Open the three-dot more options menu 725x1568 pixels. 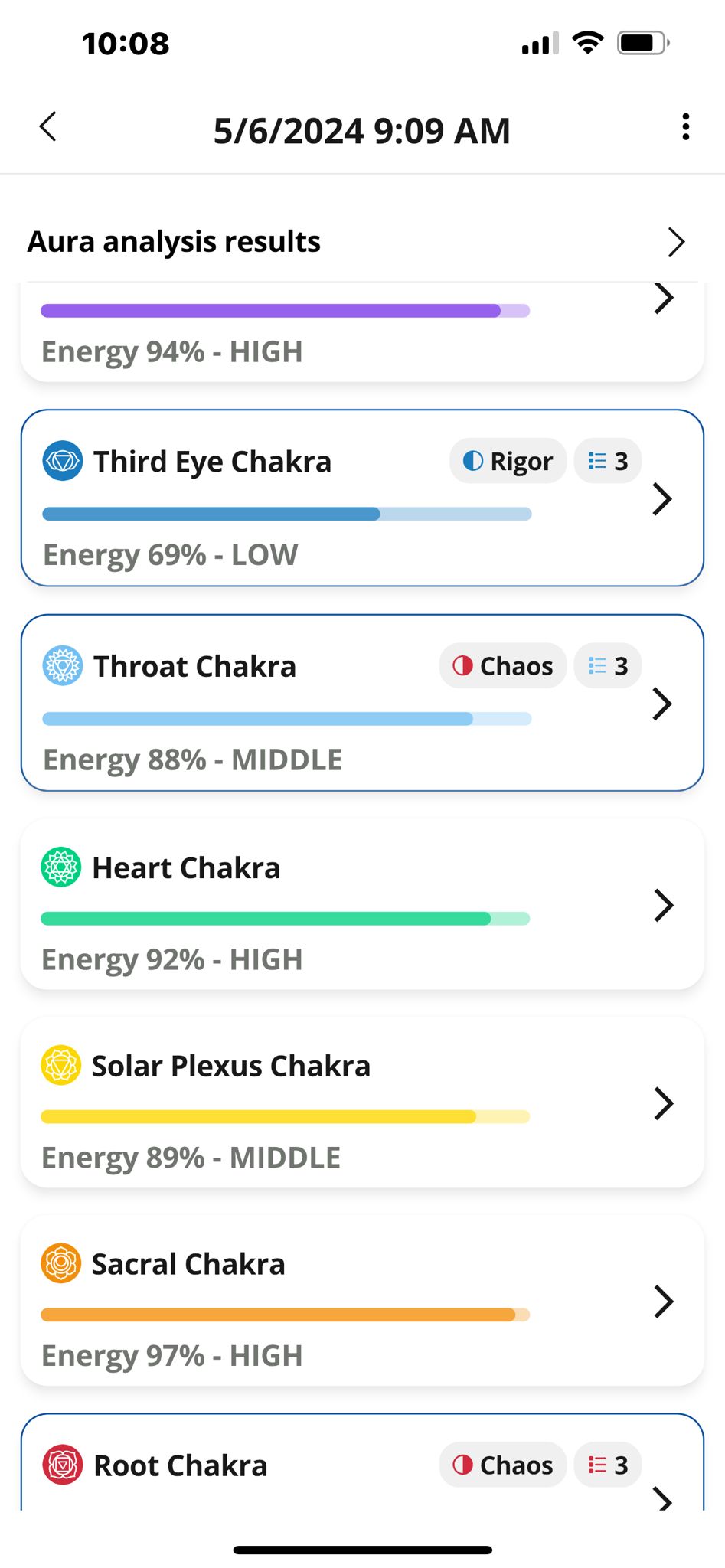pyautogui.click(x=685, y=127)
